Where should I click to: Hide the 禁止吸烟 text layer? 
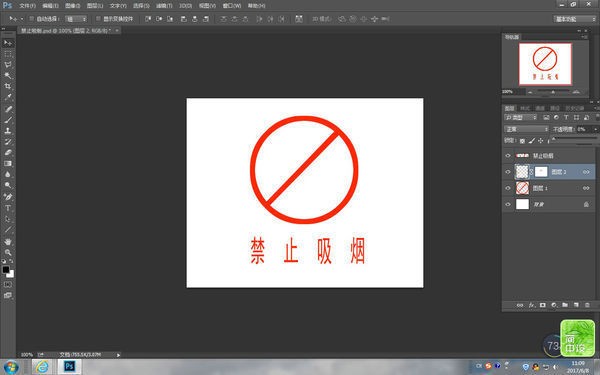tap(508, 156)
